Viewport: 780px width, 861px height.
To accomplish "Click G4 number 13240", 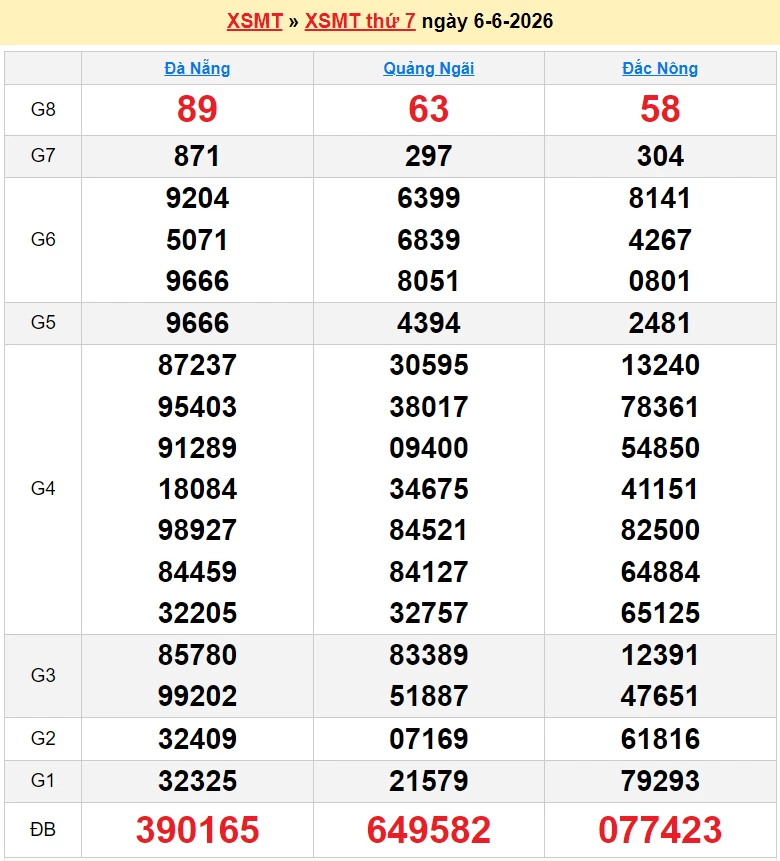I will pos(660,365).
